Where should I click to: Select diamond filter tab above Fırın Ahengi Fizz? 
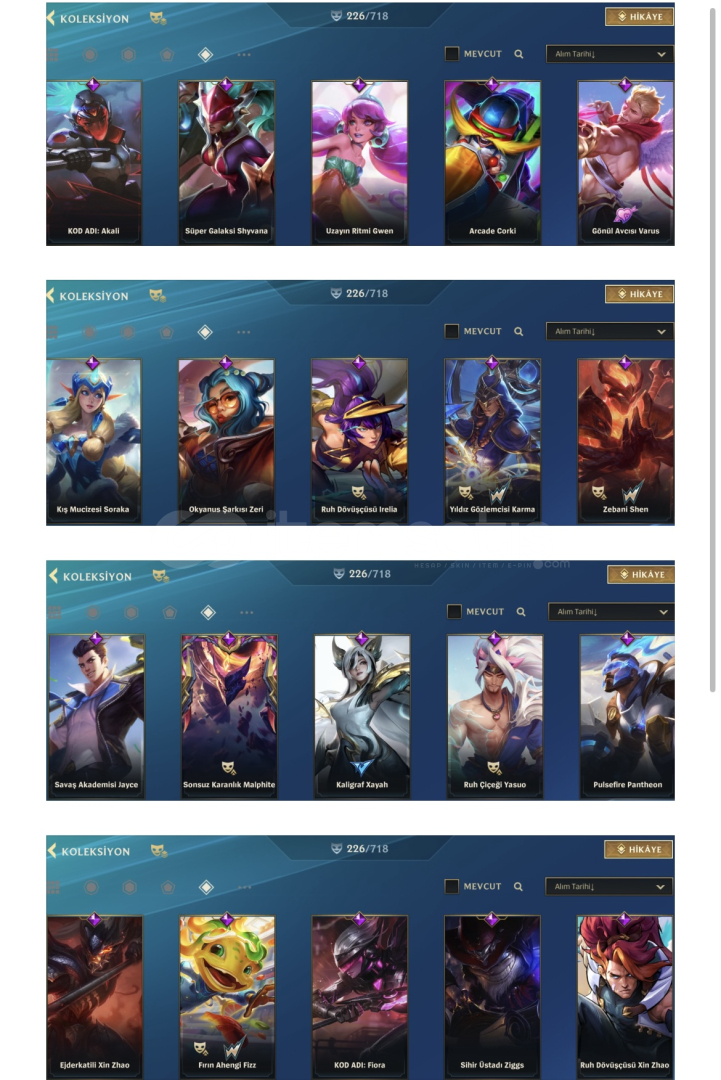(206, 887)
